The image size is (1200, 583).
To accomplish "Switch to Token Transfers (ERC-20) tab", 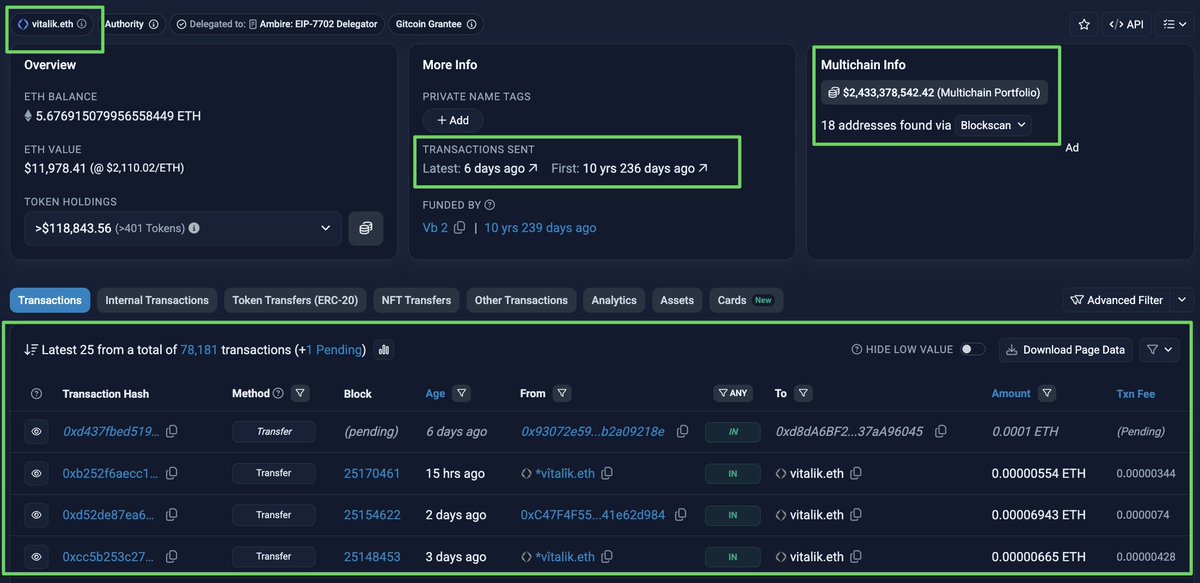I will coord(295,300).
